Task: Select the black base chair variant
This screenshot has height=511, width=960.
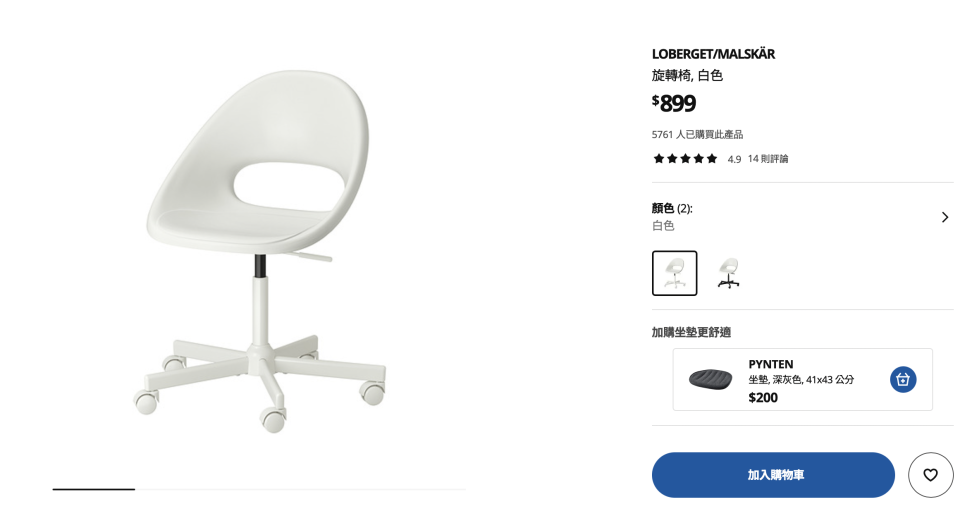Action: pos(729,273)
